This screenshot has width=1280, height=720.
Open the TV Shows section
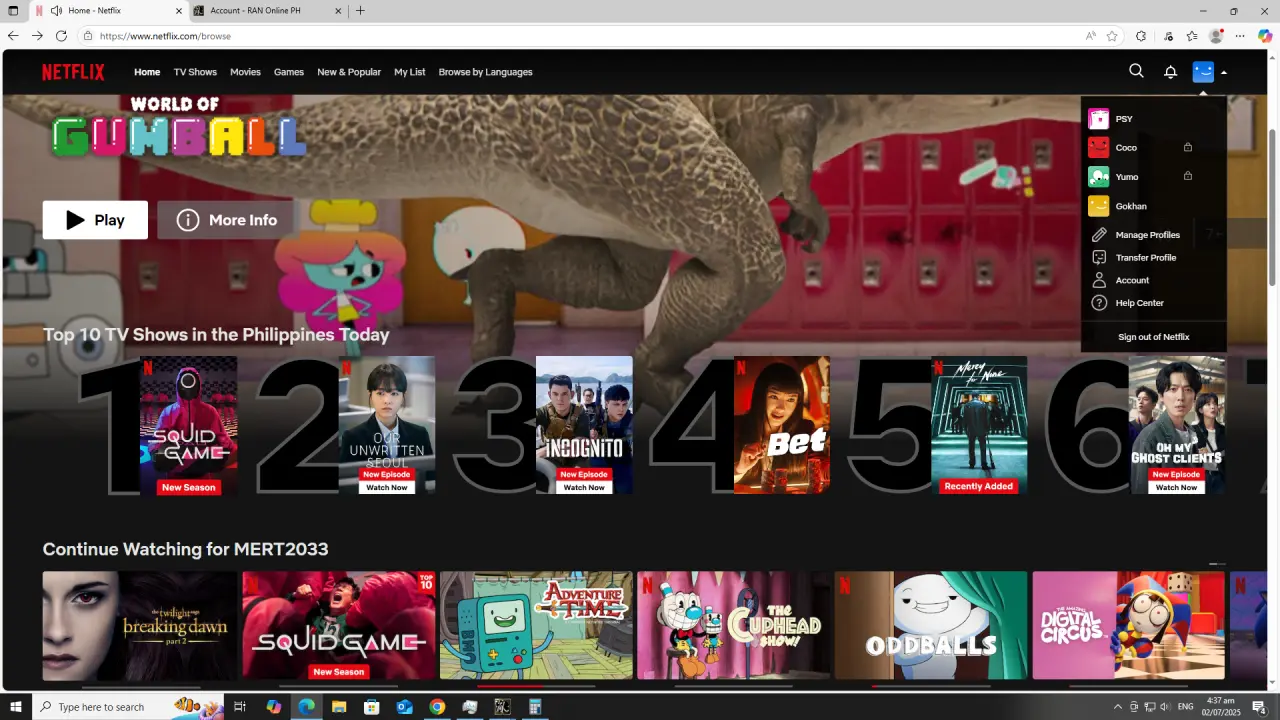tap(195, 72)
